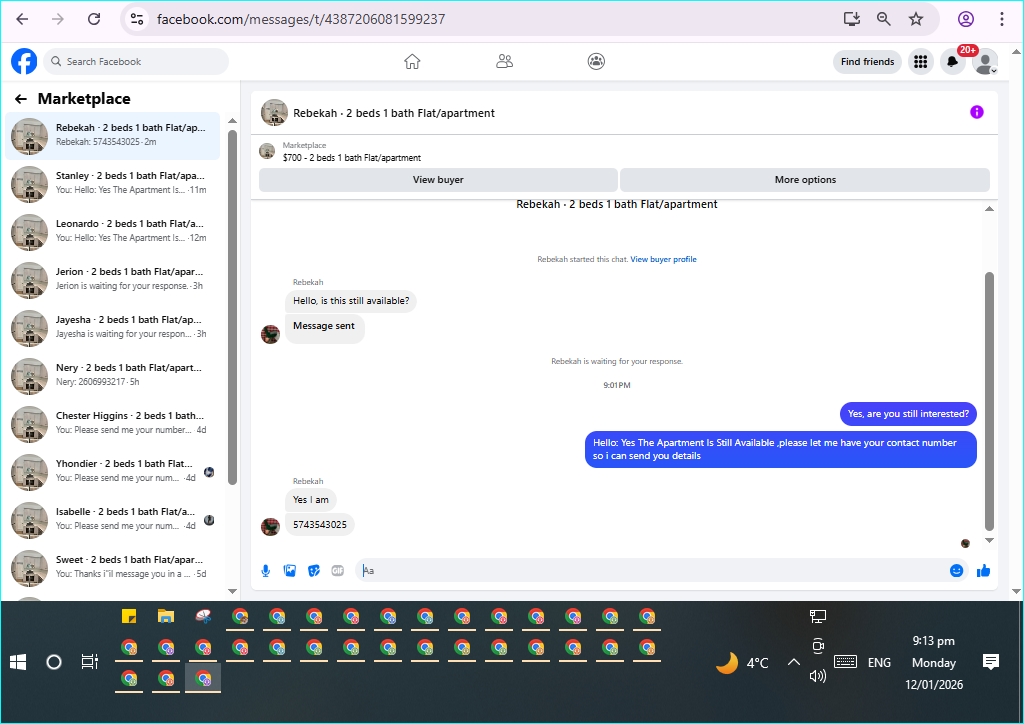Open Isabelle conversation in the list
The height and width of the screenshot is (724, 1024).
click(113, 520)
